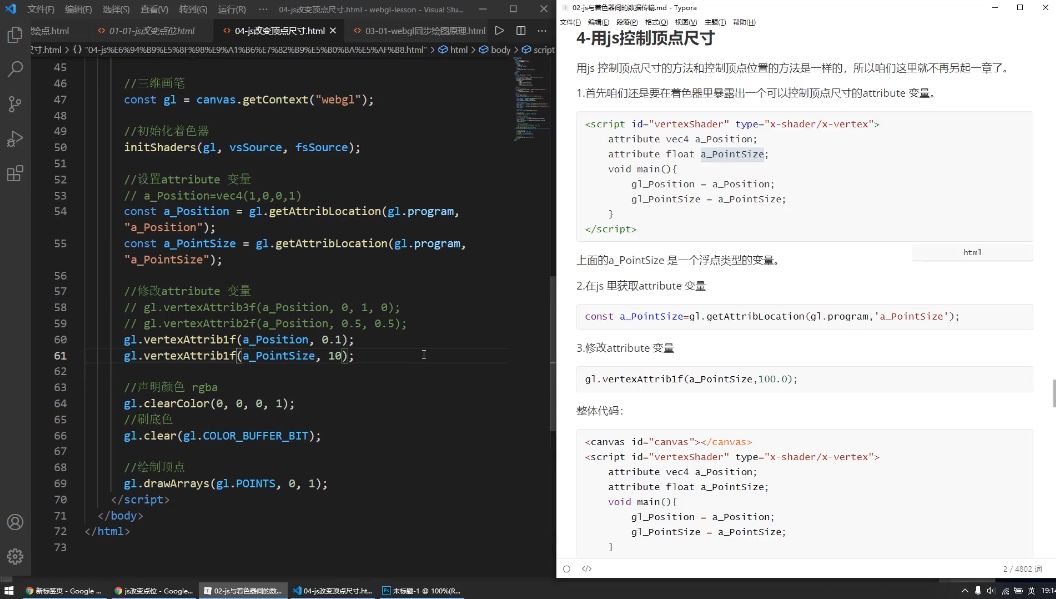Click the outline circle icon in Typora
Image resolution: width=1056 pixels, height=599 pixels.
566,568
